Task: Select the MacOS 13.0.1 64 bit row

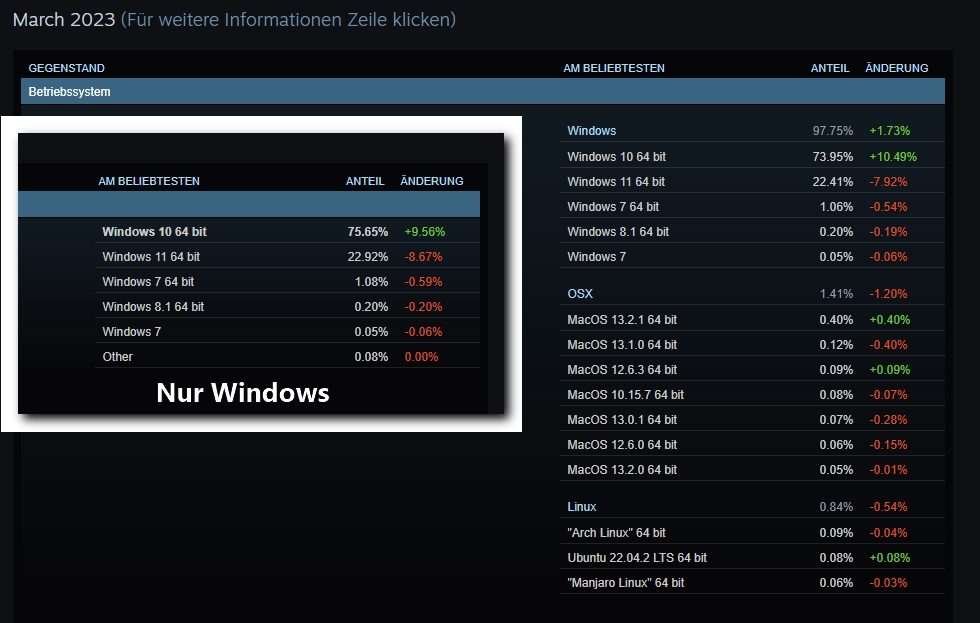Action: [752, 419]
